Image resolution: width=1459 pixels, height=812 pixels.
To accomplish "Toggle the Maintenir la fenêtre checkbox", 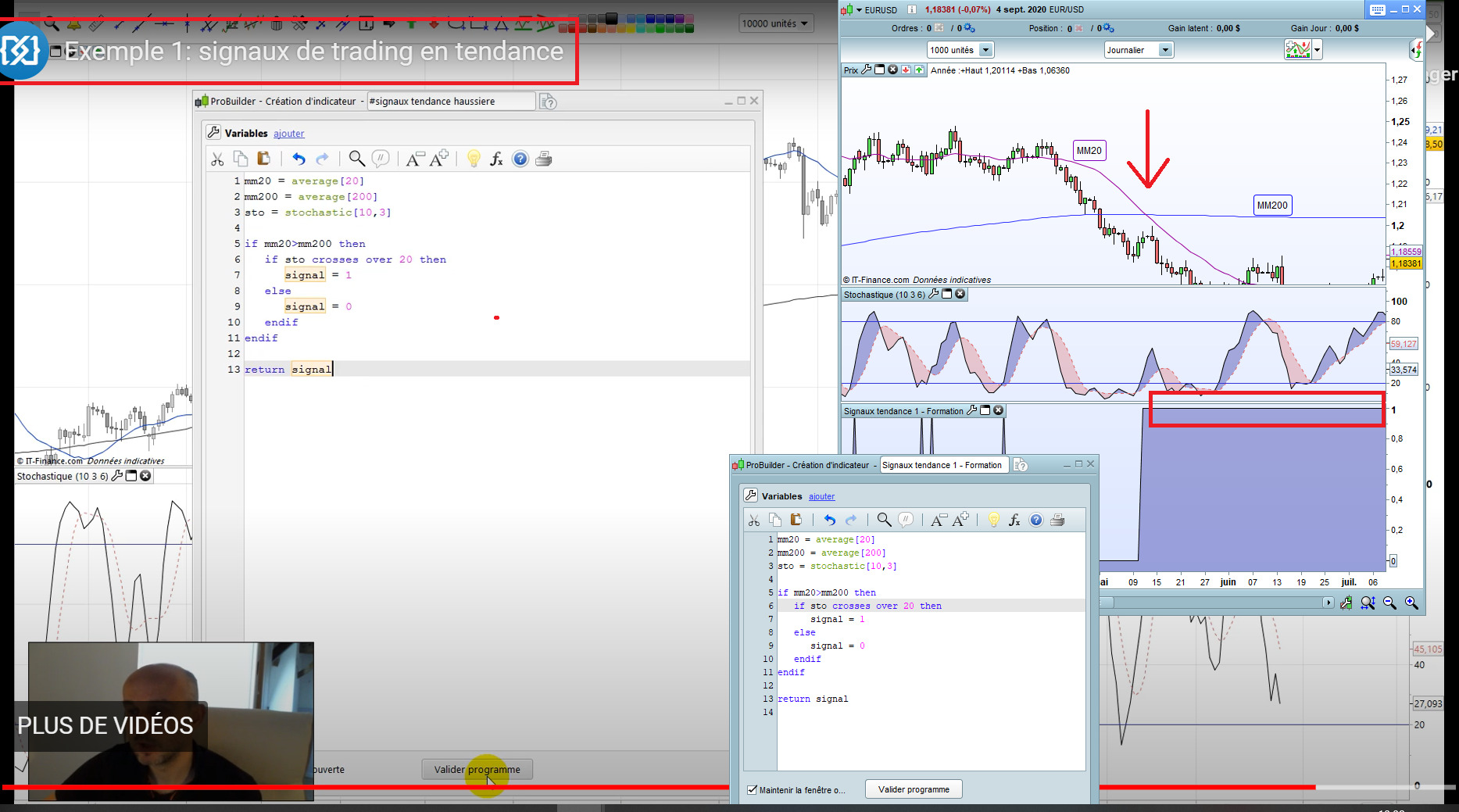I will [752, 790].
